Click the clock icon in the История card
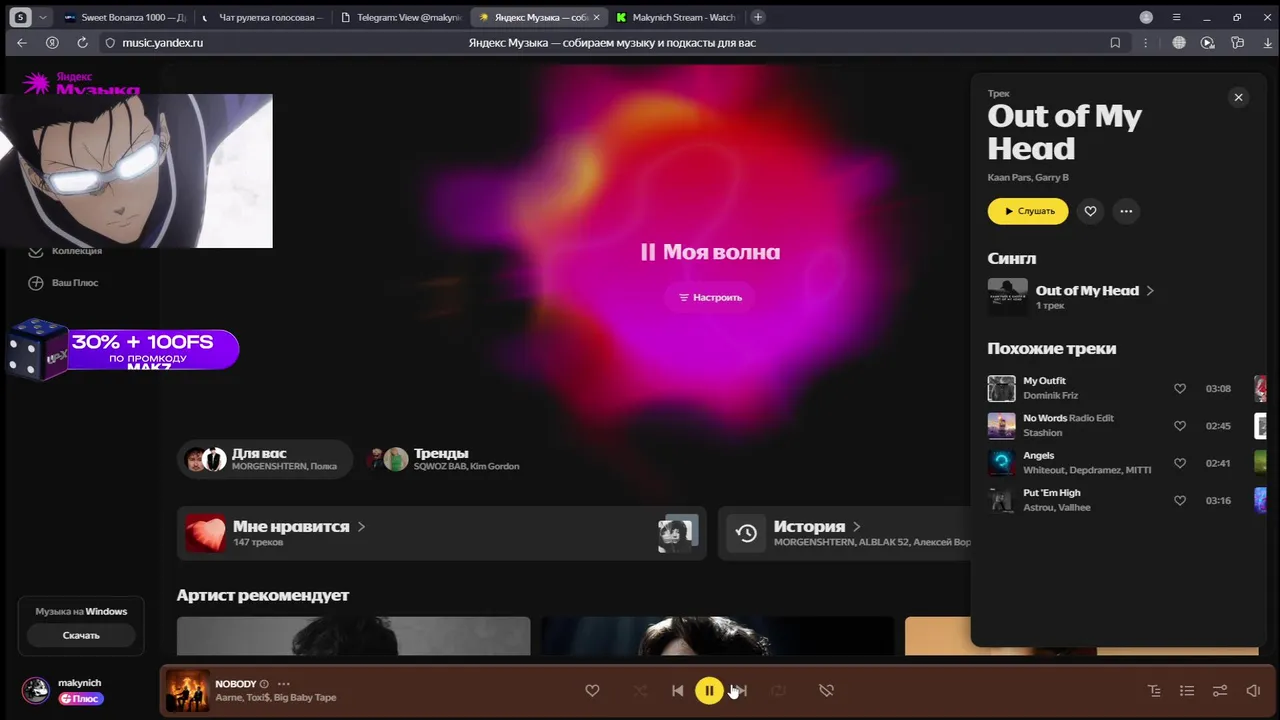The height and width of the screenshot is (720, 1280). [746, 533]
